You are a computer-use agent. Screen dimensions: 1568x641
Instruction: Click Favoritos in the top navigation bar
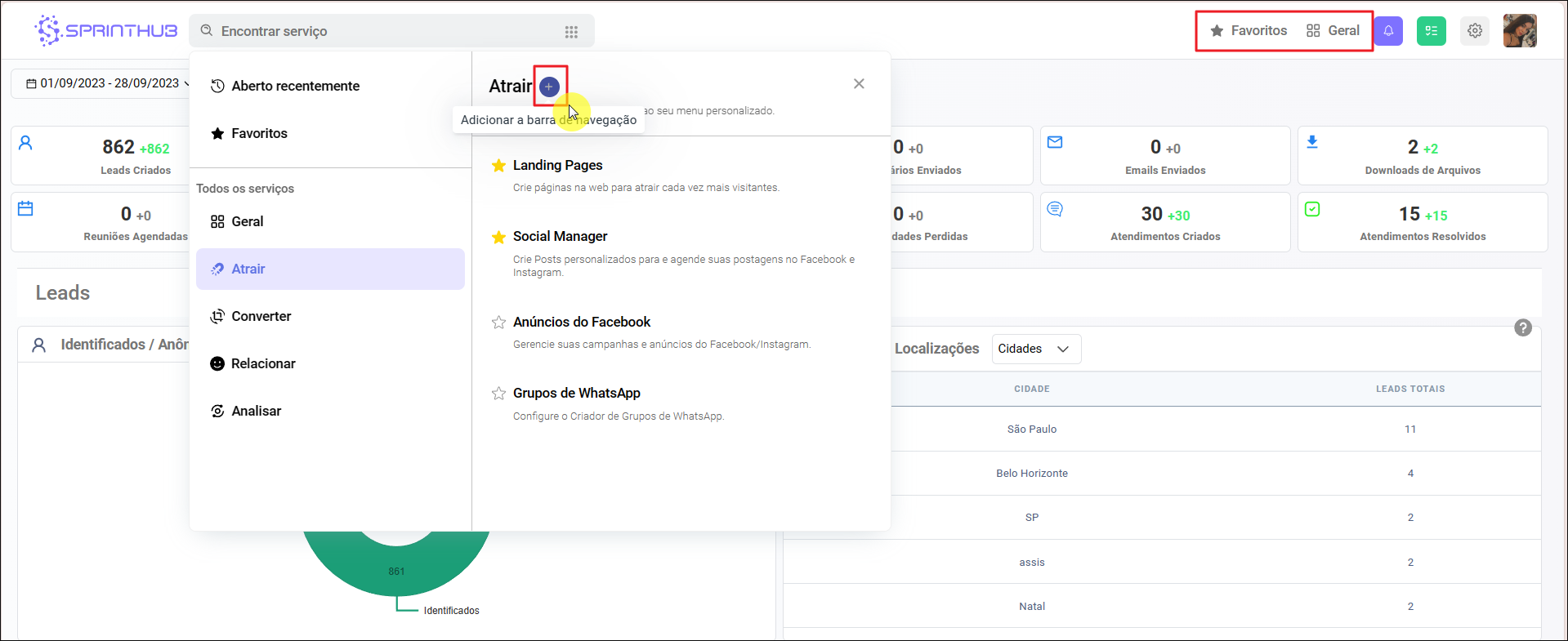[1249, 31]
